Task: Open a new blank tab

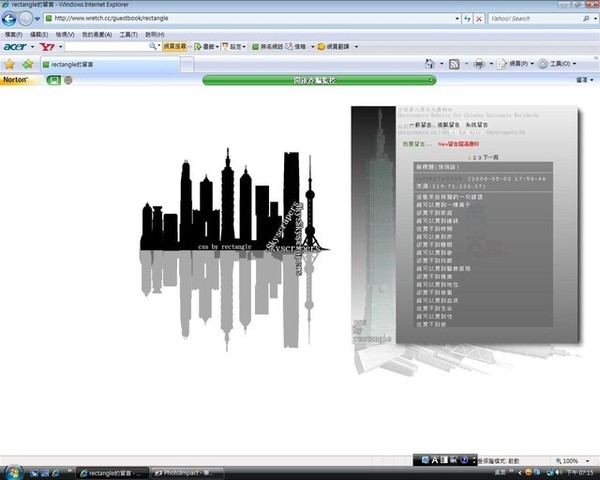Action: 187,64
